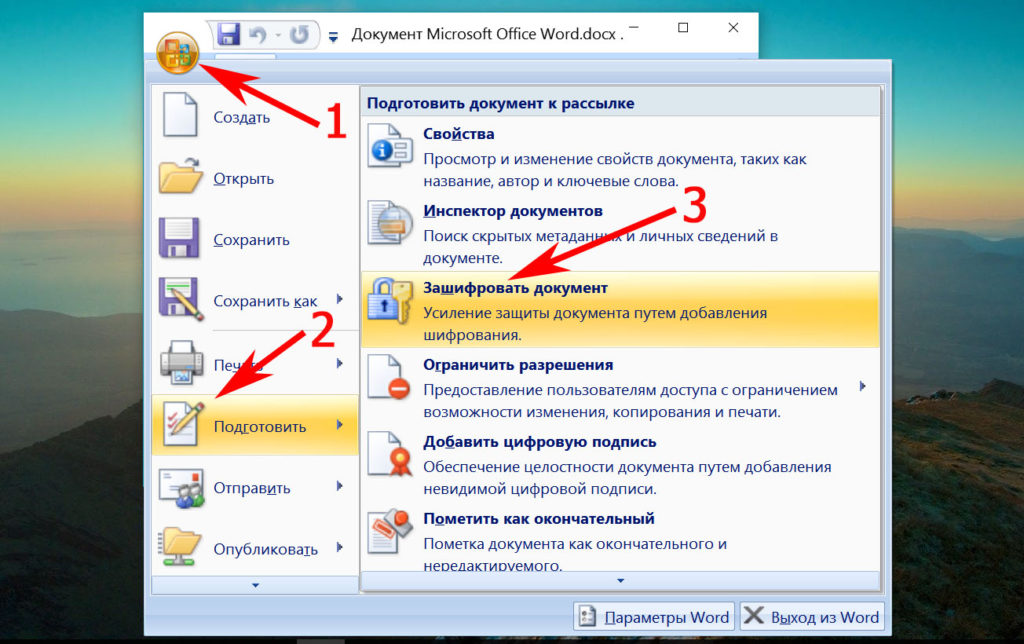
Task: Click the Redo icon in quick access toolbar
Action: click(x=299, y=35)
